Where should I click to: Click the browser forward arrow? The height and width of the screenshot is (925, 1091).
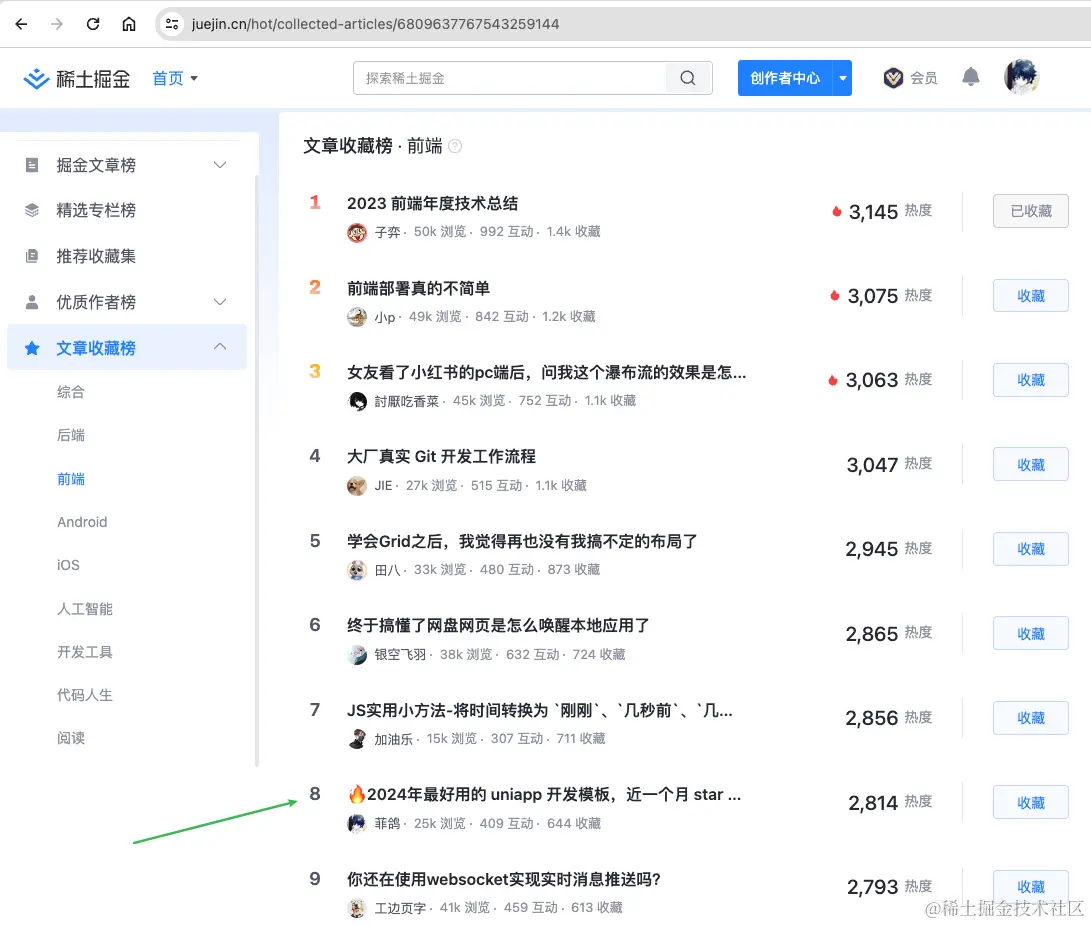(x=57, y=24)
